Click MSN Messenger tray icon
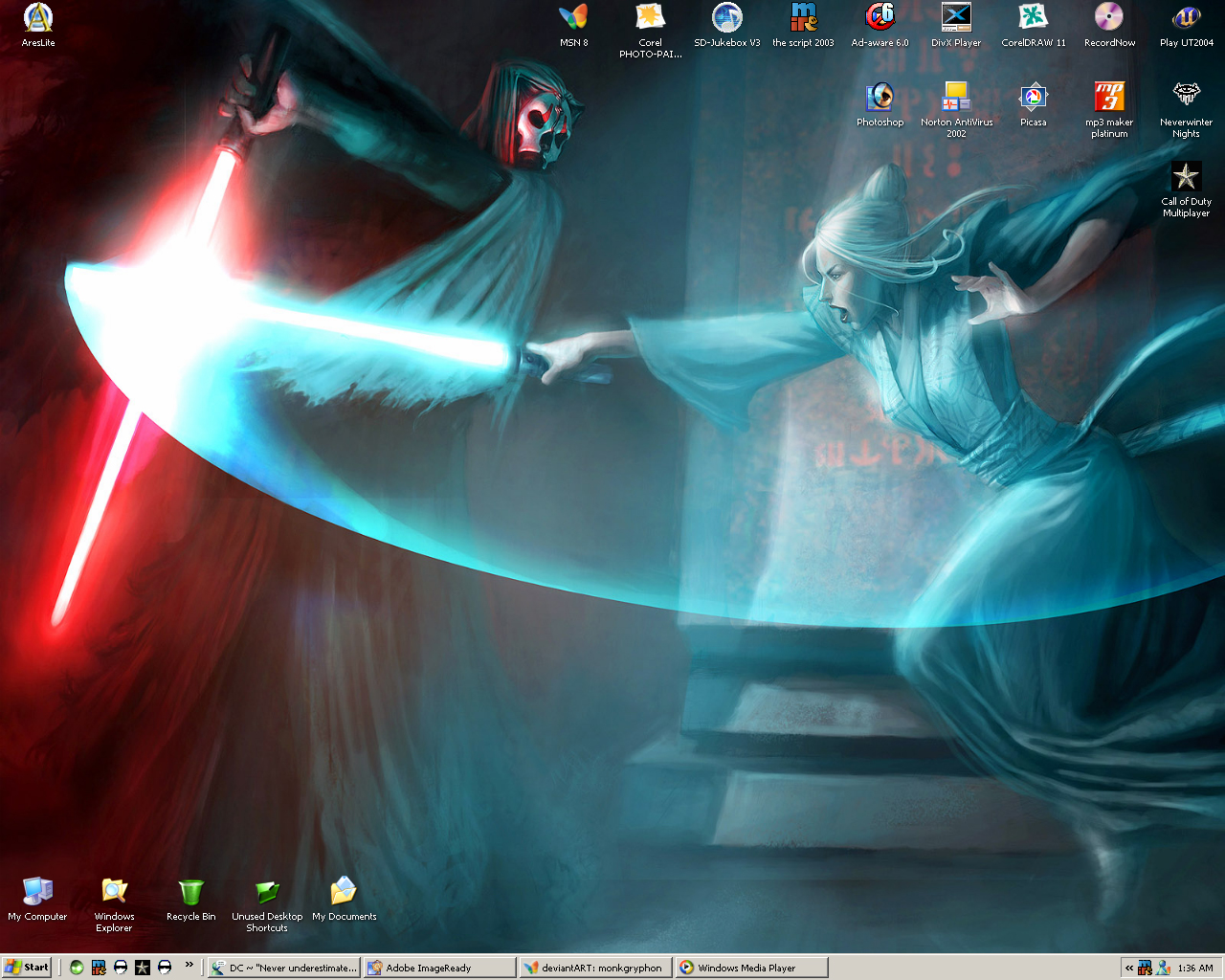 pos(1163,968)
